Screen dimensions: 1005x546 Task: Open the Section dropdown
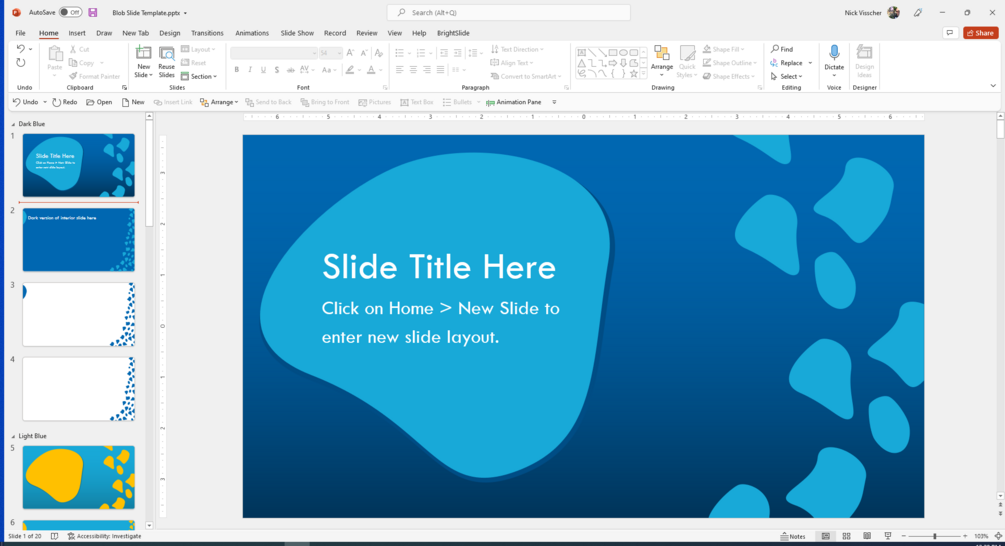coord(199,76)
